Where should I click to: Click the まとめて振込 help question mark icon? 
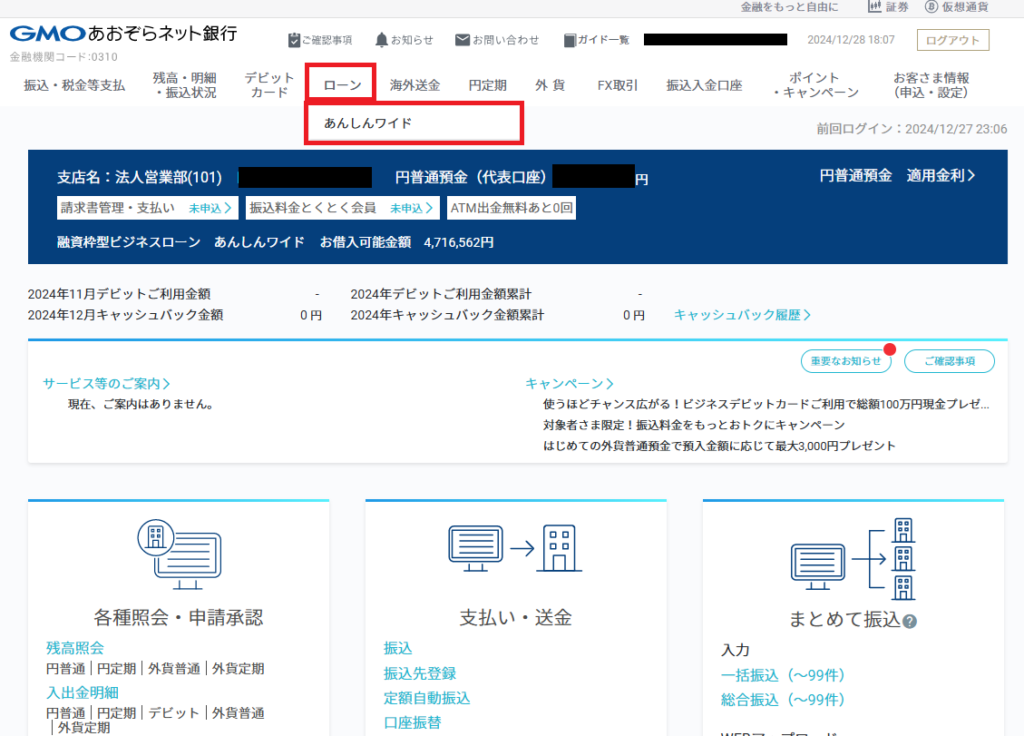point(909,621)
